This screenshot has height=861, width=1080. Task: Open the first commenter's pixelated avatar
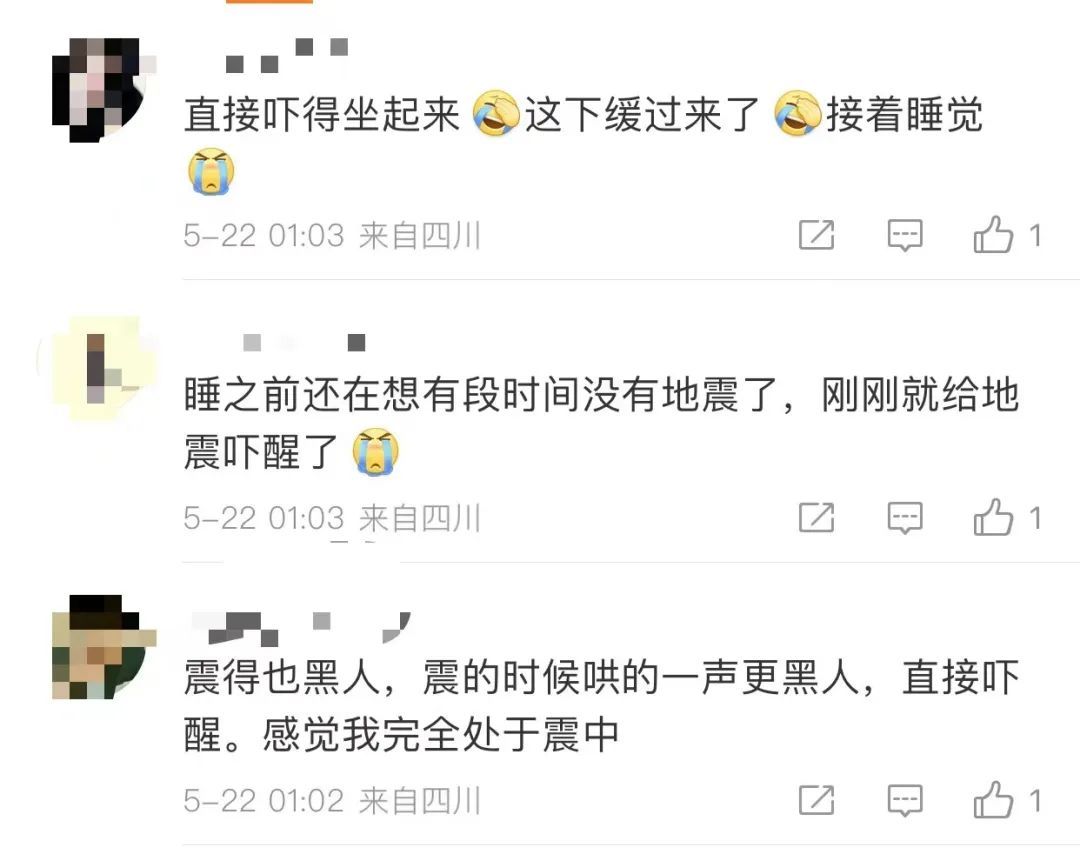tap(104, 90)
